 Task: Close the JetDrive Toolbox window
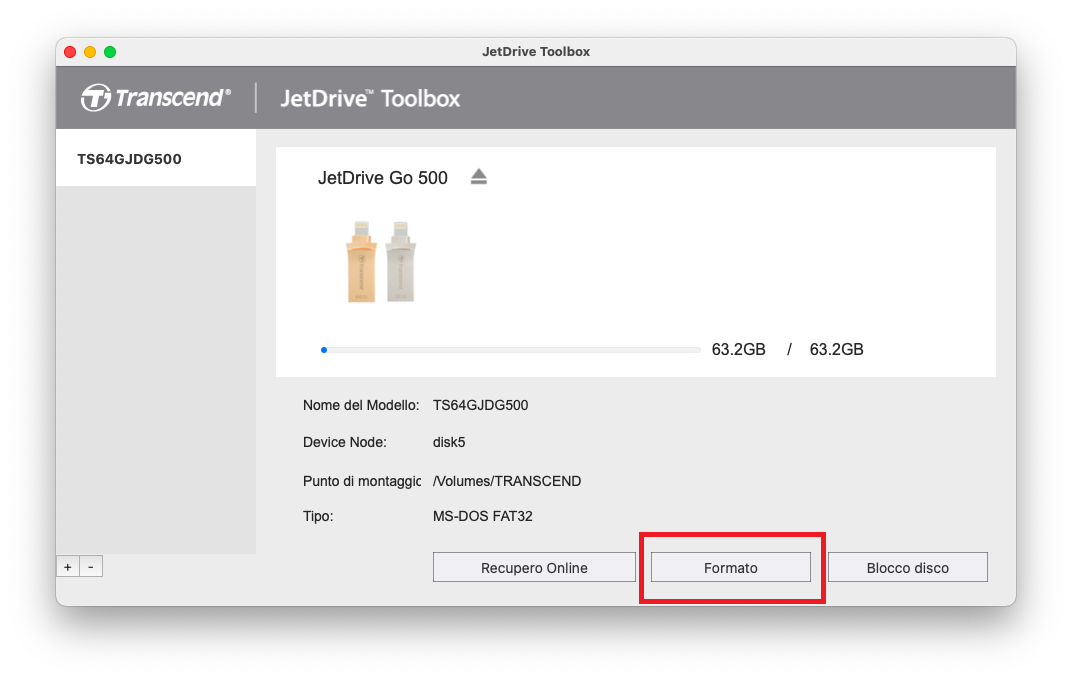(x=70, y=52)
